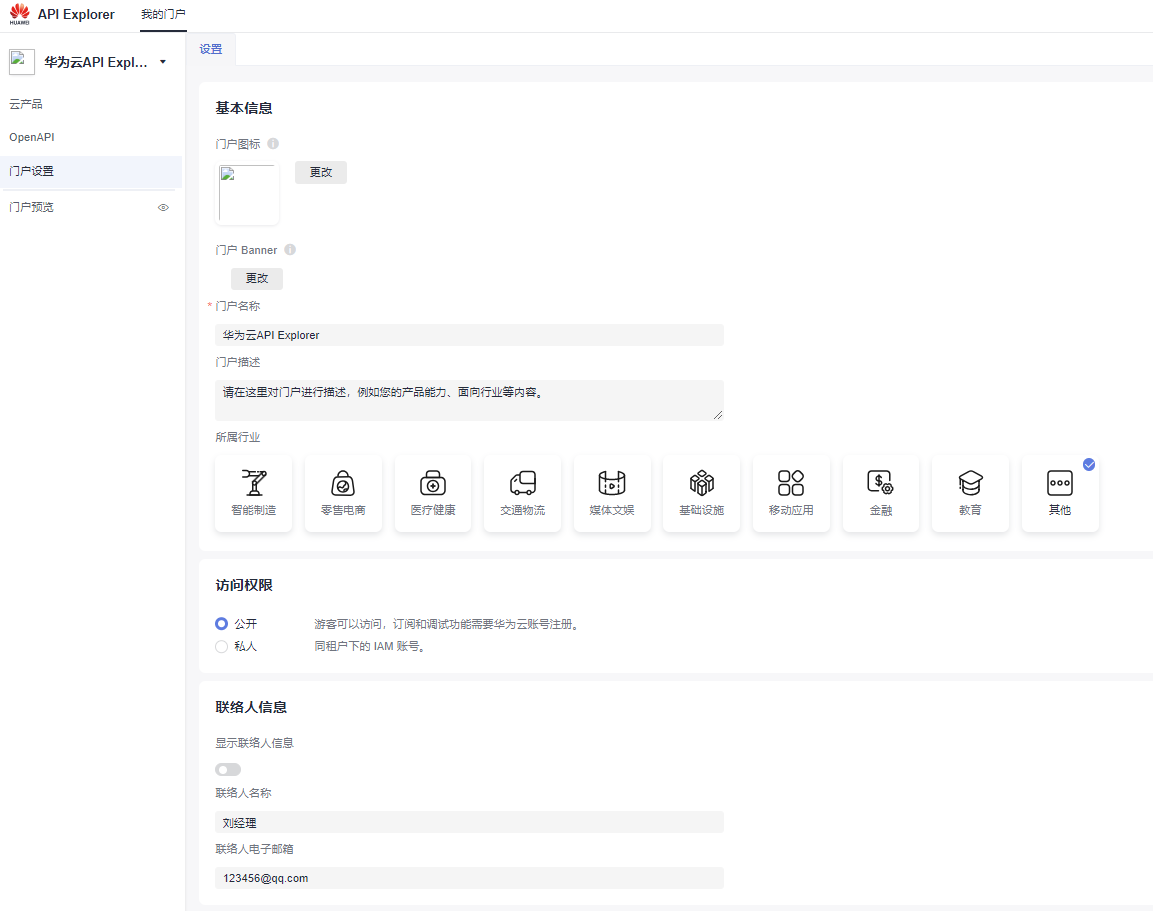Click the API Explorer title link
The height and width of the screenshot is (911, 1153).
[x=76, y=14]
